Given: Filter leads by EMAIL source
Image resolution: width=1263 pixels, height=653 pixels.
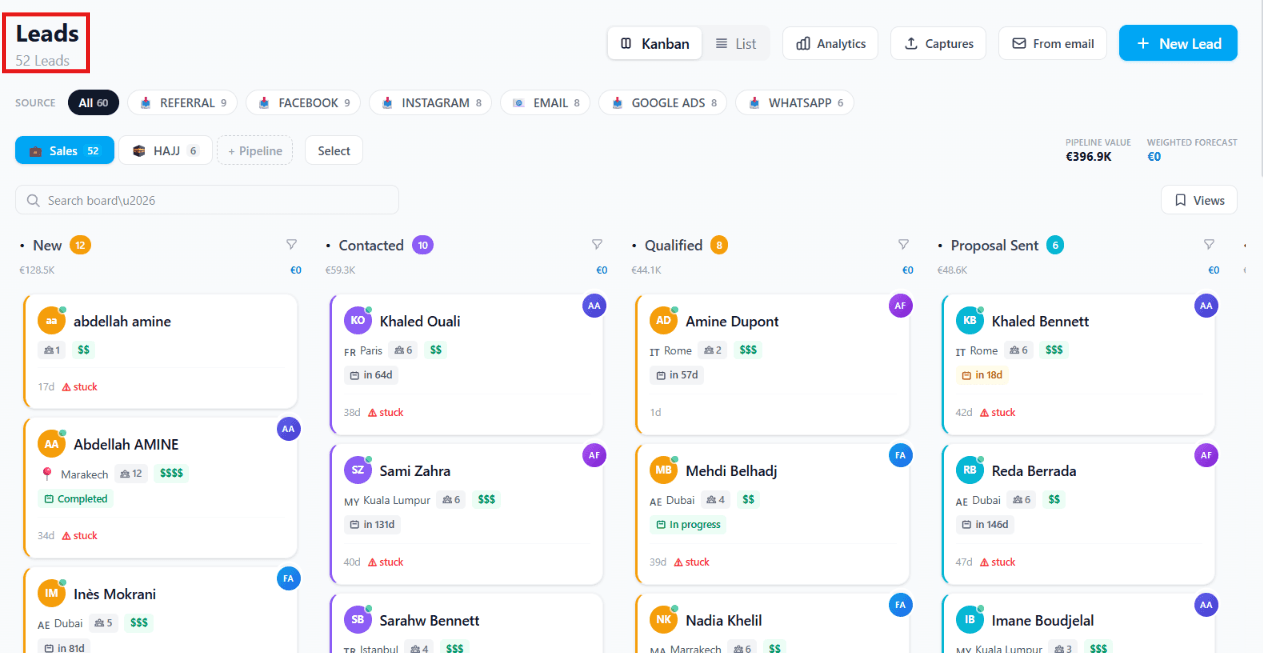Looking at the screenshot, I should (545, 103).
